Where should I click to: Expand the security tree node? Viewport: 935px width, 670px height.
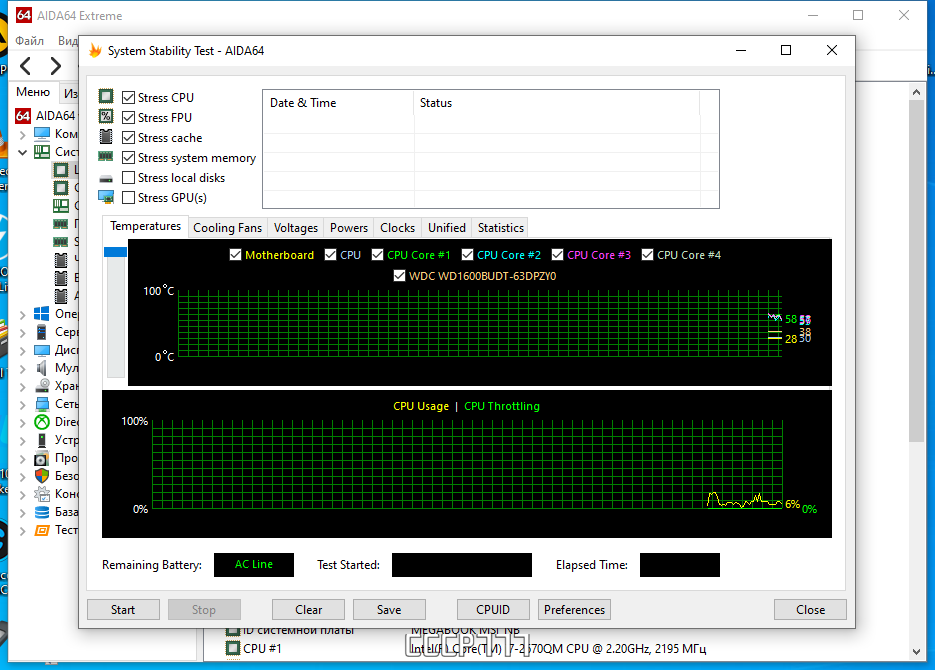23,476
